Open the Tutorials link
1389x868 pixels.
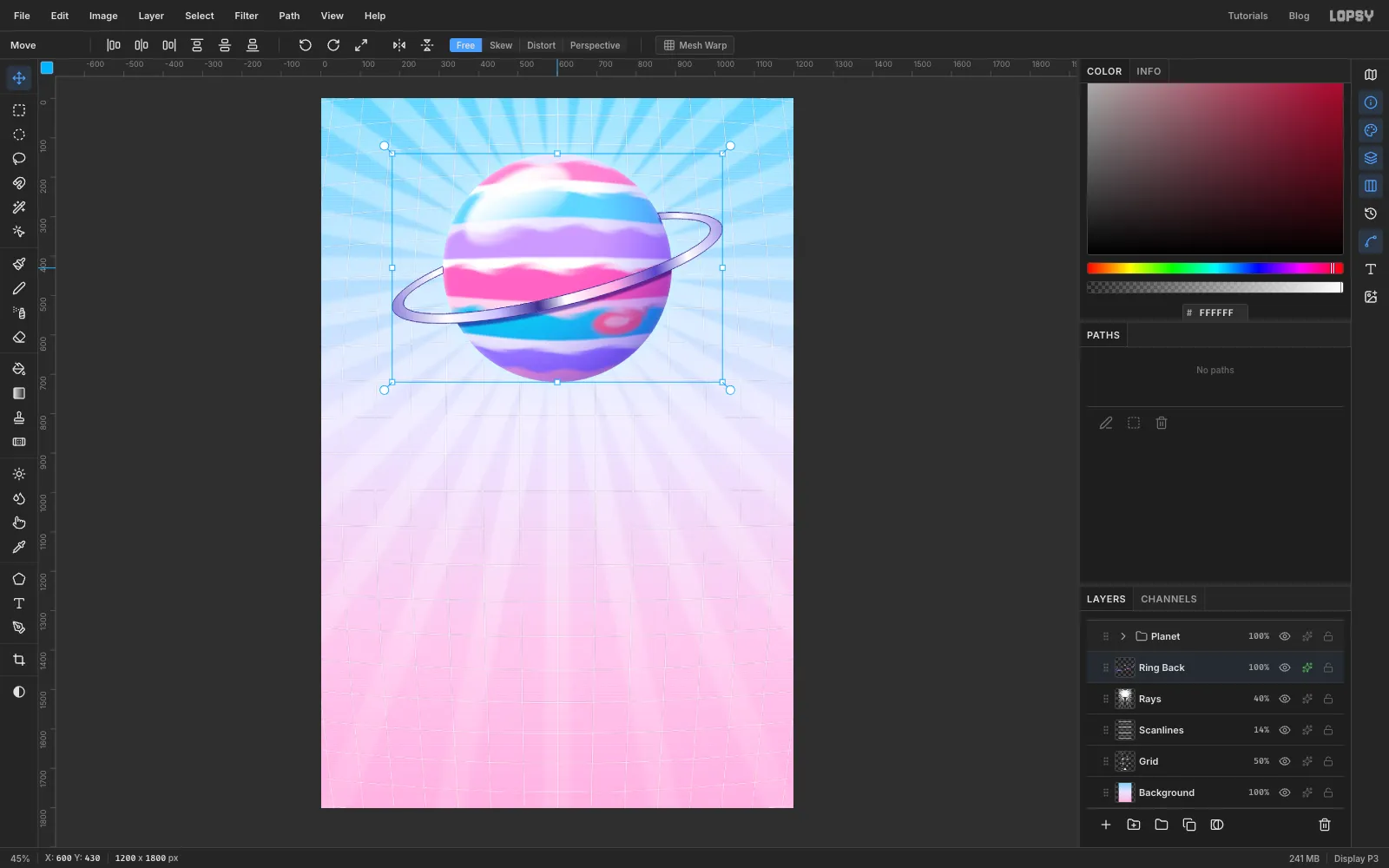pyautogui.click(x=1247, y=16)
